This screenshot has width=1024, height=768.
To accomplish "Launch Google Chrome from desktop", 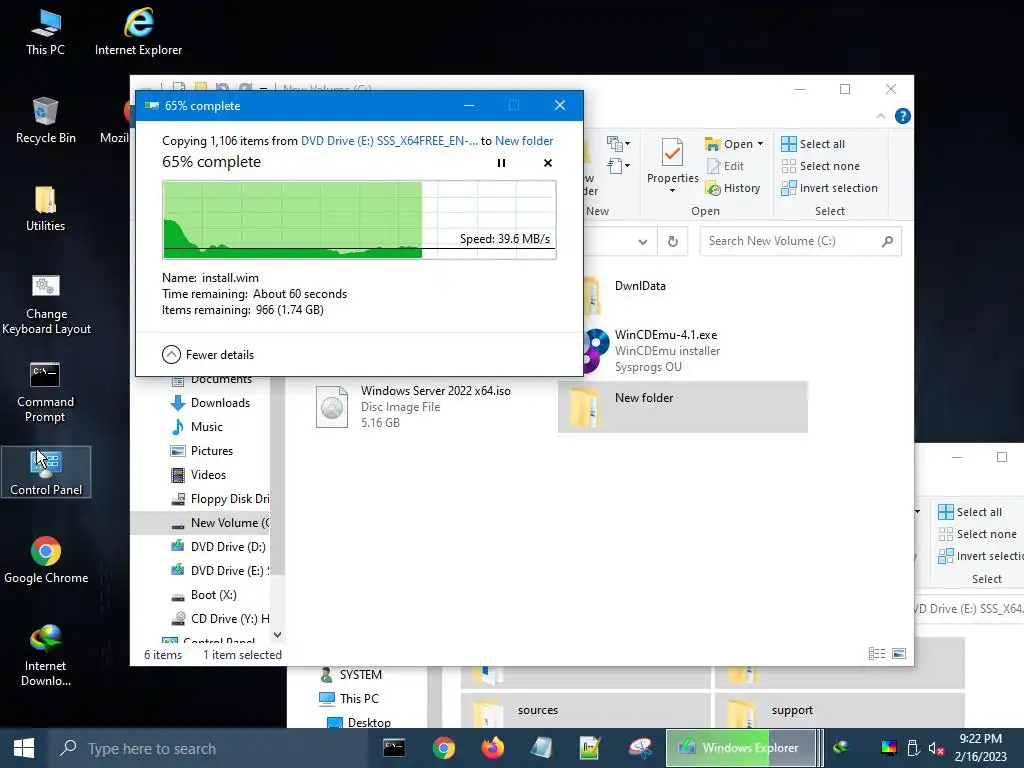I will (46, 560).
